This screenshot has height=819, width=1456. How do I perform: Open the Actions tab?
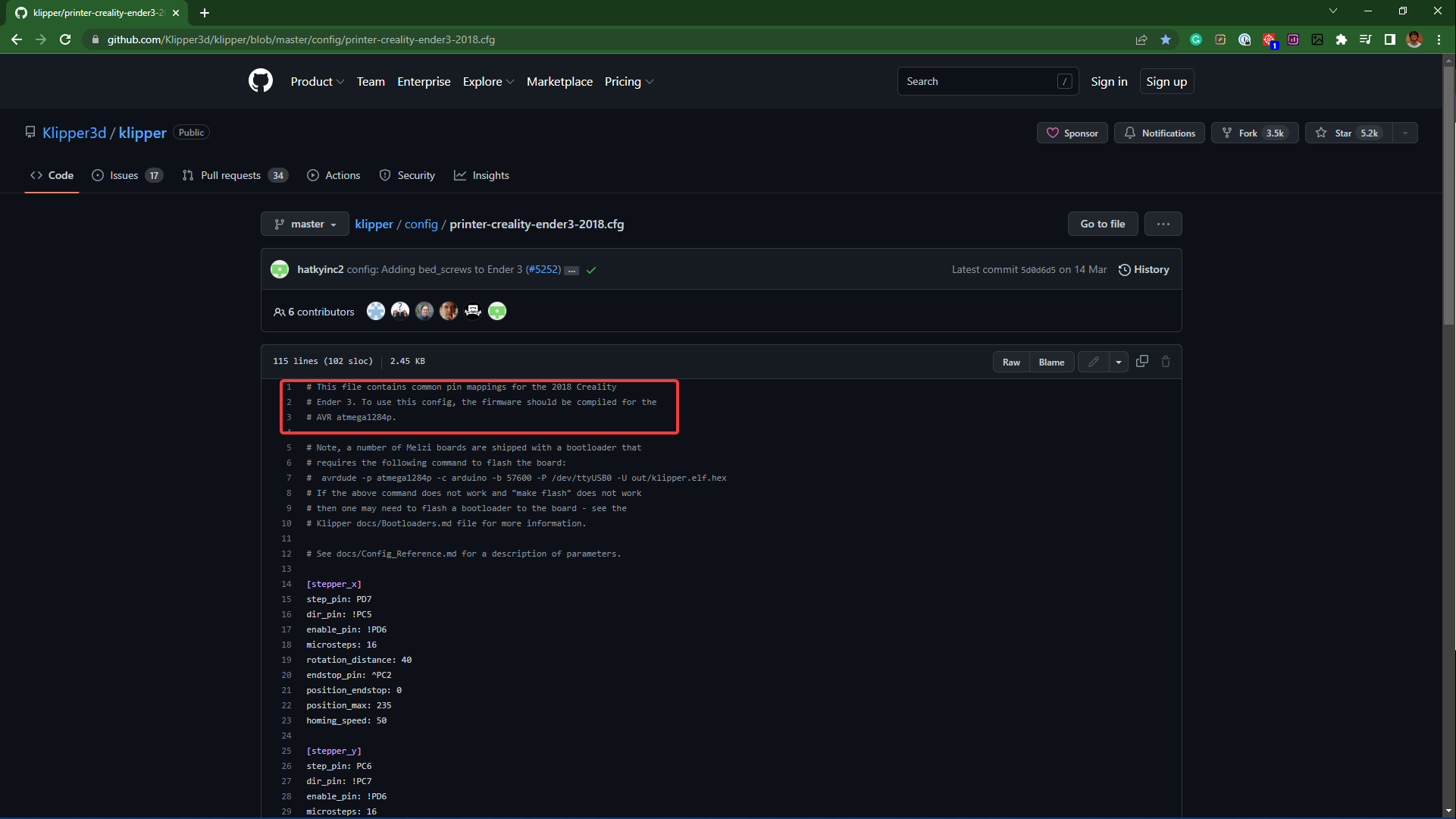pos(333,175)
